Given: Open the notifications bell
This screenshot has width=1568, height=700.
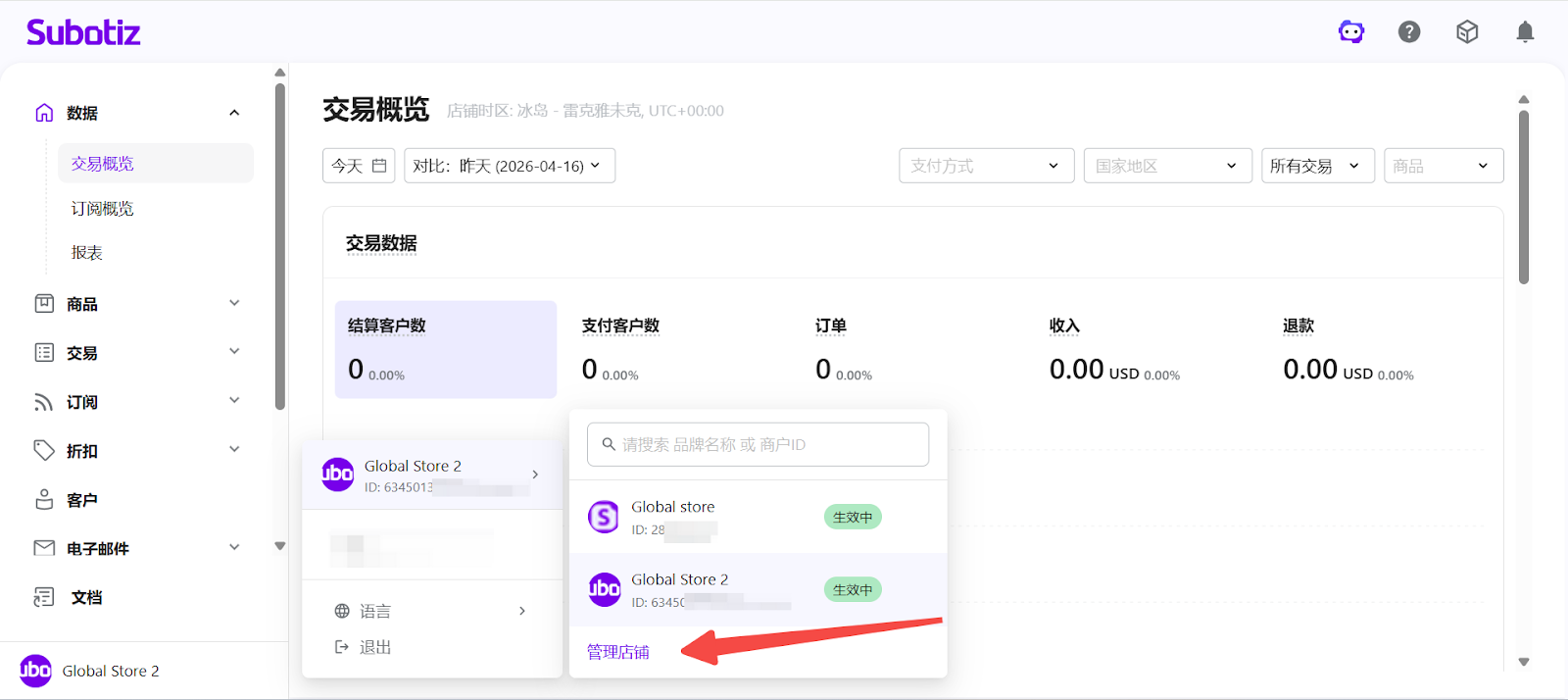Looking at the screenshot, I should coord(1525,32).
